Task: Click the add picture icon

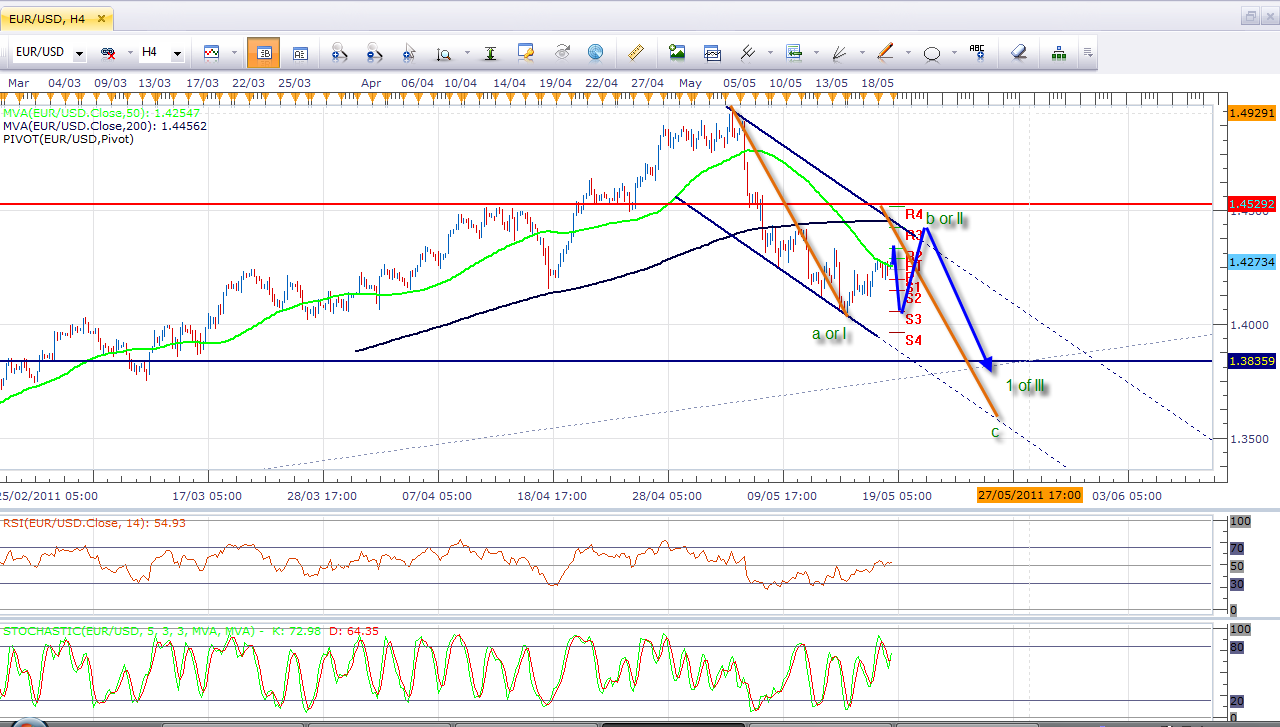Action: click(x=677, y=52)
